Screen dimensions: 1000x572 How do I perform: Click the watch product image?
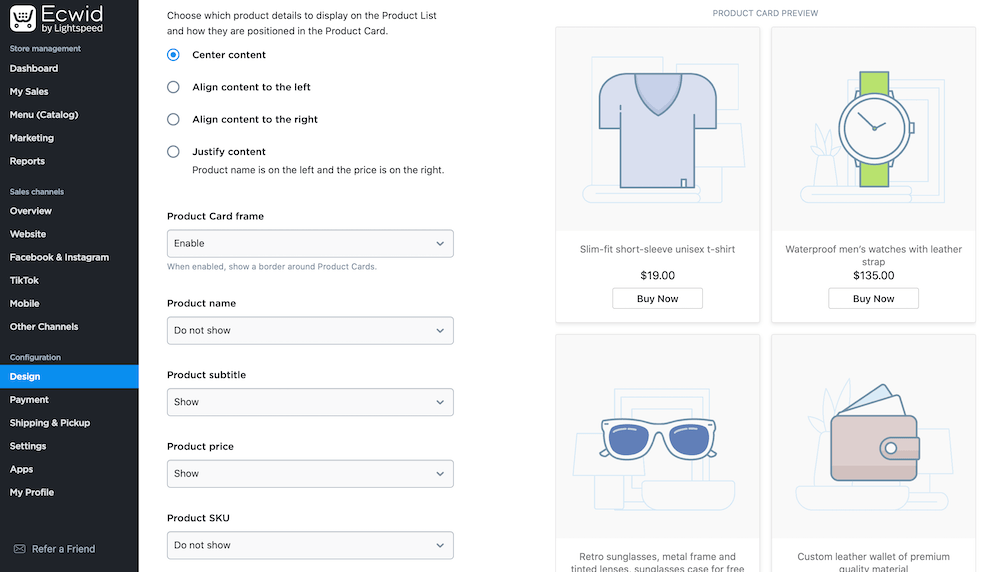873,128
